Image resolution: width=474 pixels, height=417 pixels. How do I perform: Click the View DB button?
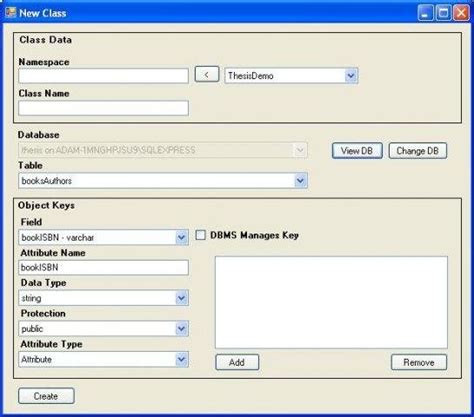(357, 151)
